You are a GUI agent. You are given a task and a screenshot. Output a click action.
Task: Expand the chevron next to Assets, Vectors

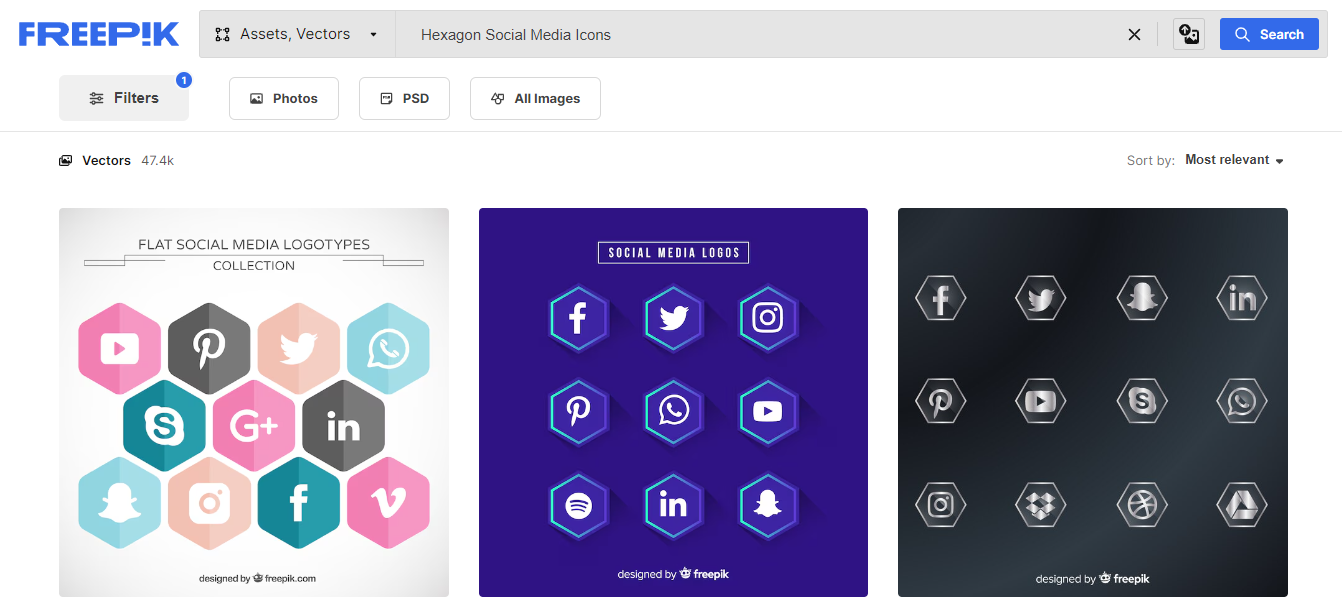(x=373, y=33)
